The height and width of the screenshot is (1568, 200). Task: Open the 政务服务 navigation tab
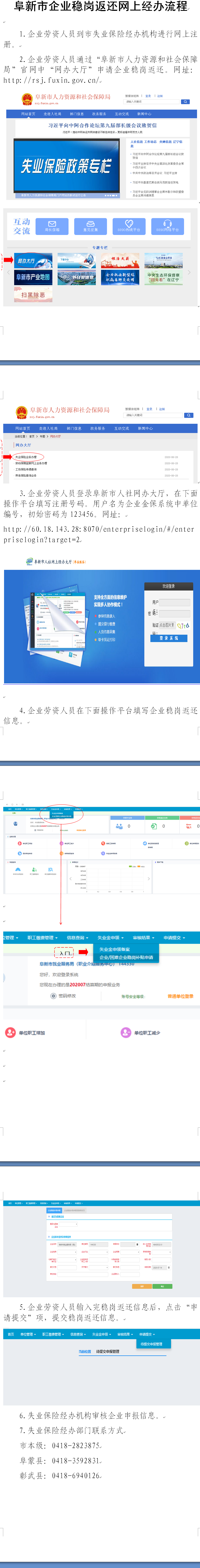pos(99,114)
